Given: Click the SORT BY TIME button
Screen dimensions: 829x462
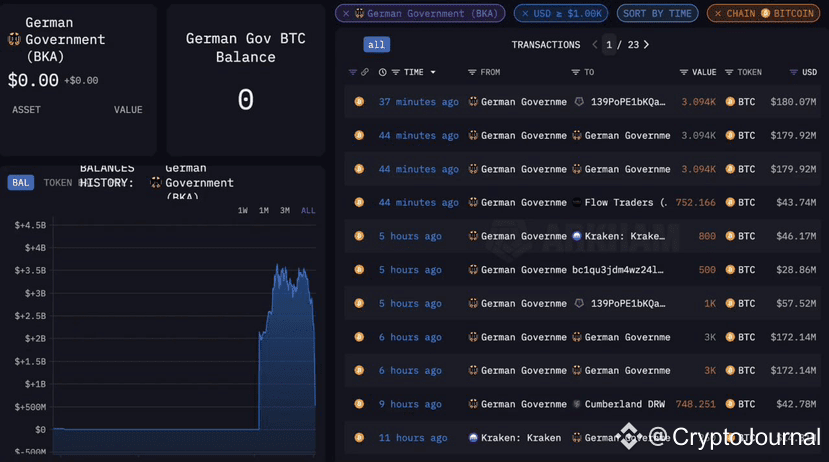Looking at the screenshot, I should 657,14.
